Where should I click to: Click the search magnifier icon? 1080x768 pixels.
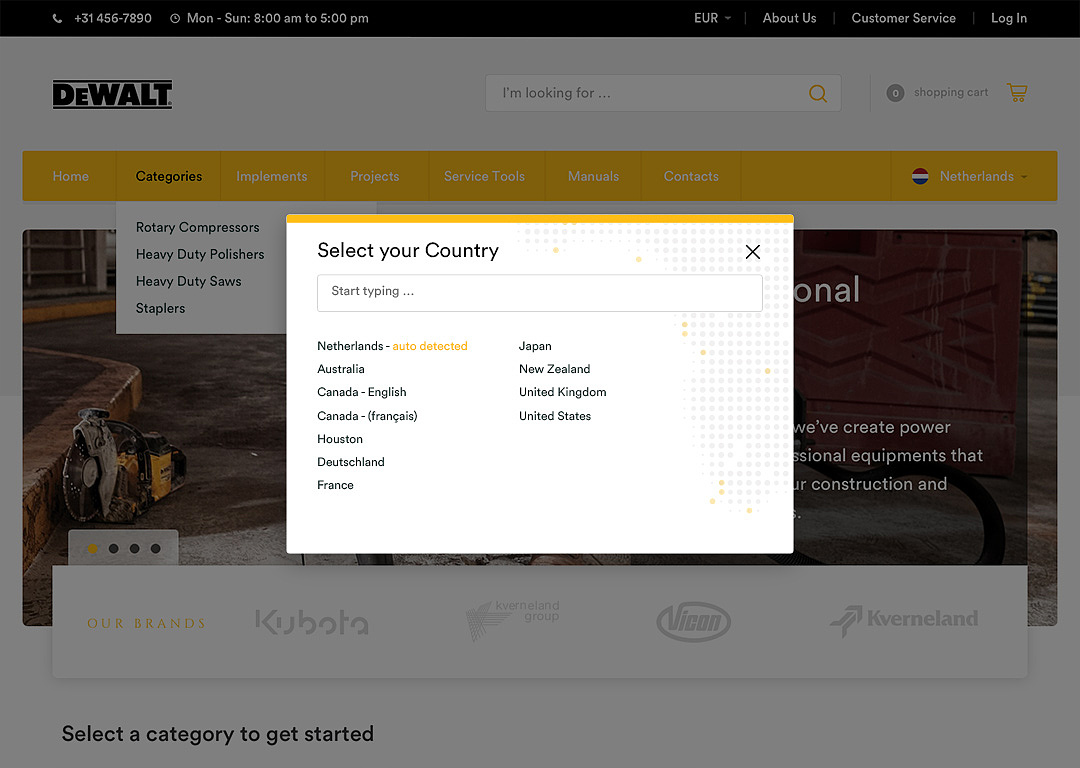point(818,93)
